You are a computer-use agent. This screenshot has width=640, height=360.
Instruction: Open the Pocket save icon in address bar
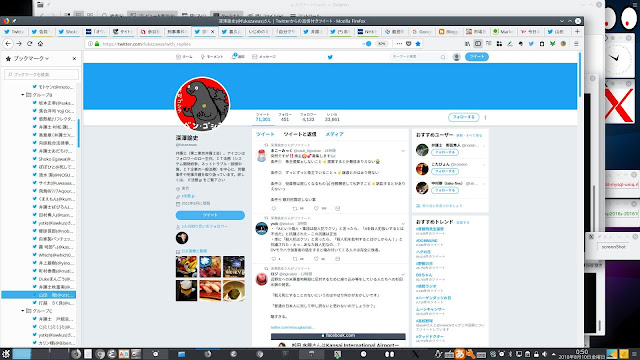(x=409, y=44)
